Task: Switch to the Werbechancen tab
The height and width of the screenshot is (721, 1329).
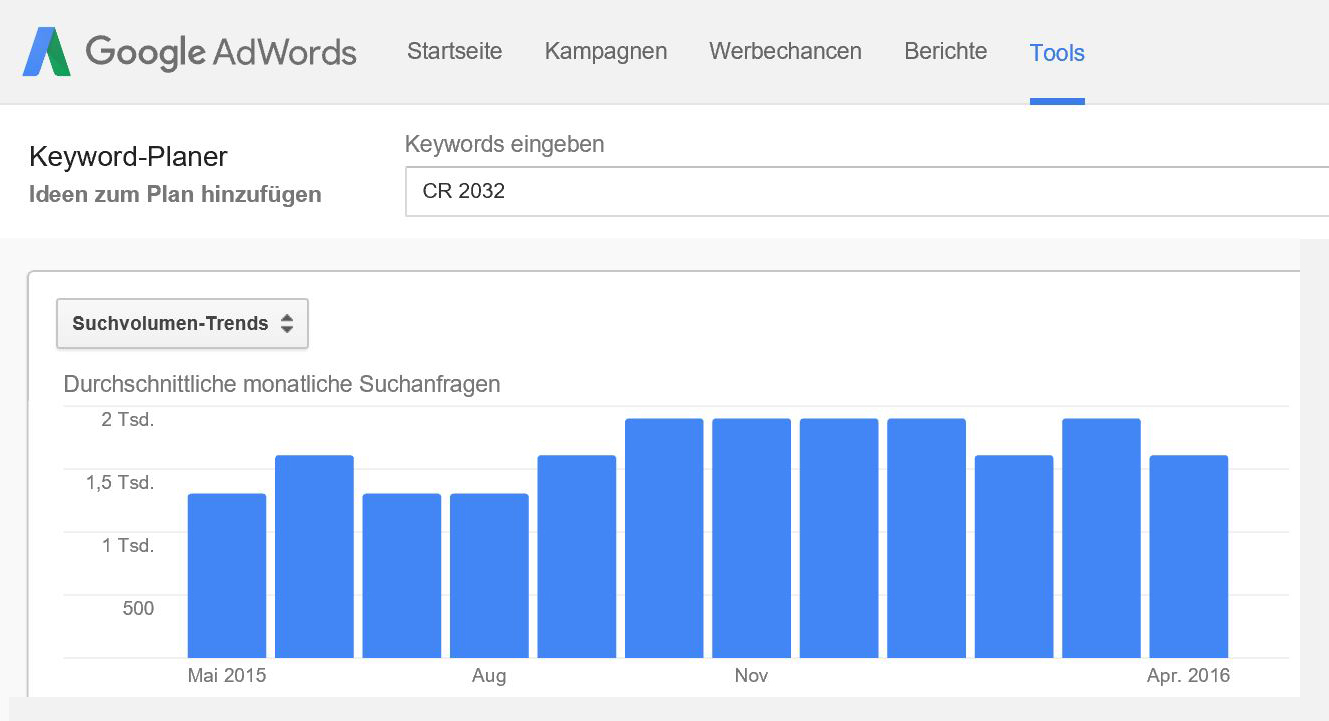Action: coord(785,51)
